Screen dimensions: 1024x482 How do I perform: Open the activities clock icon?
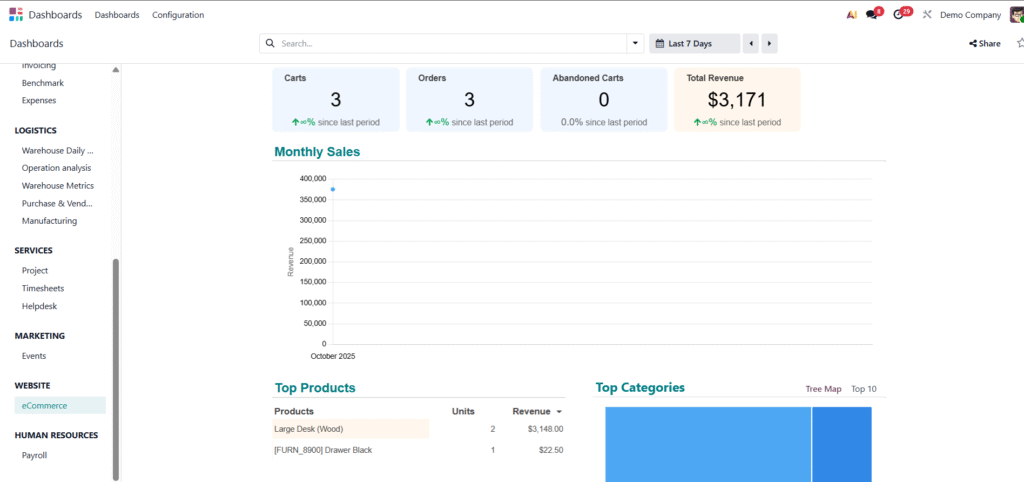899,15
